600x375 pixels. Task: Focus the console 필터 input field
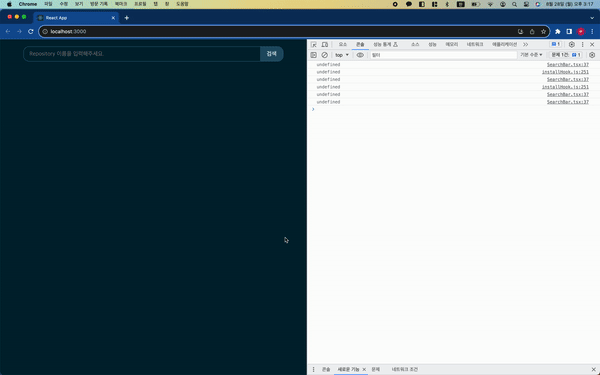pos(443,55)
